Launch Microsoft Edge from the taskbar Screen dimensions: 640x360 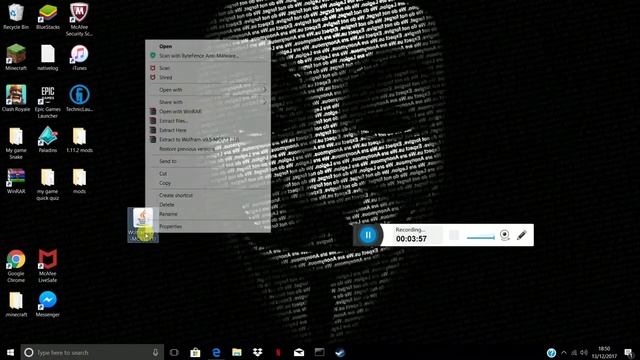[x=216, y=352]
